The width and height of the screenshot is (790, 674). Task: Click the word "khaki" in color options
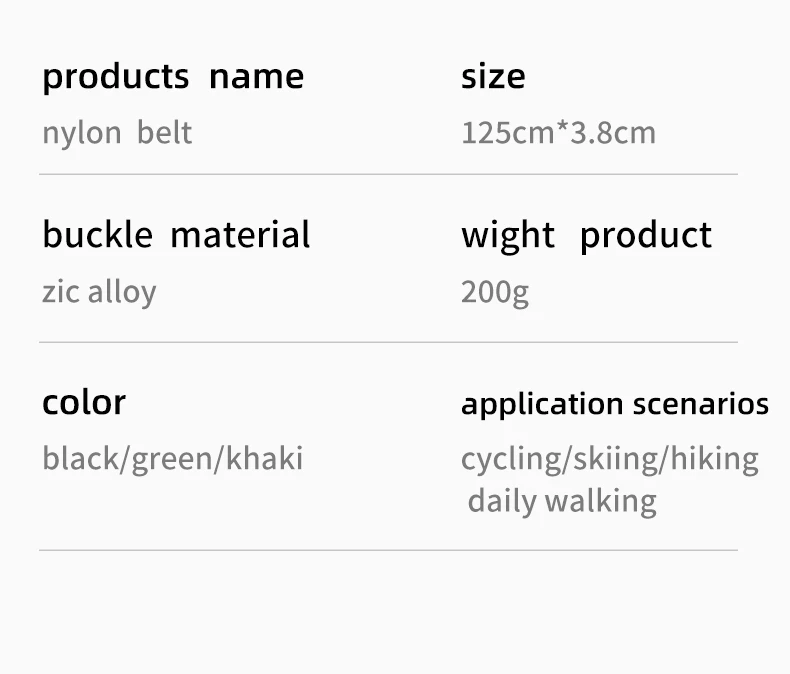click(x=264, y=458)
